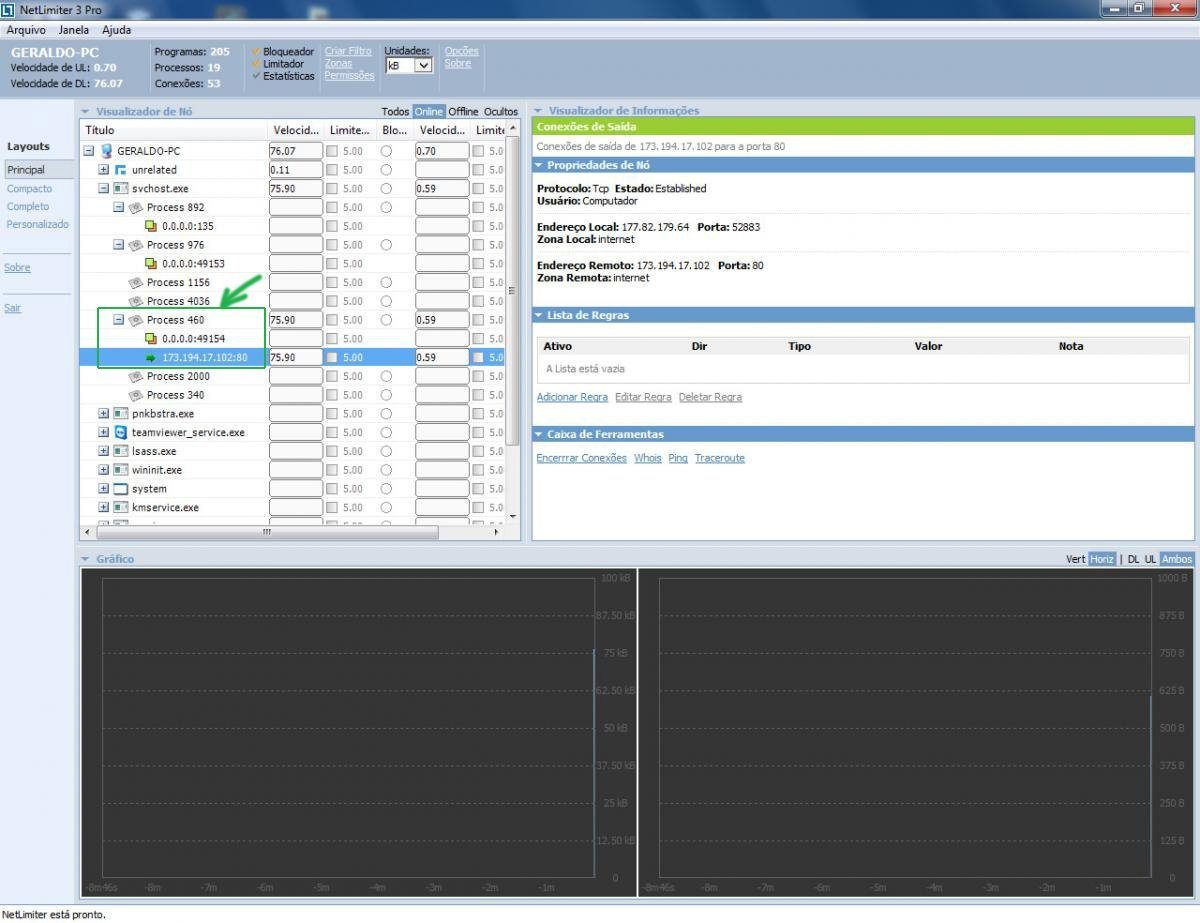Switch node filter to Todos

(x=395, y=112)
